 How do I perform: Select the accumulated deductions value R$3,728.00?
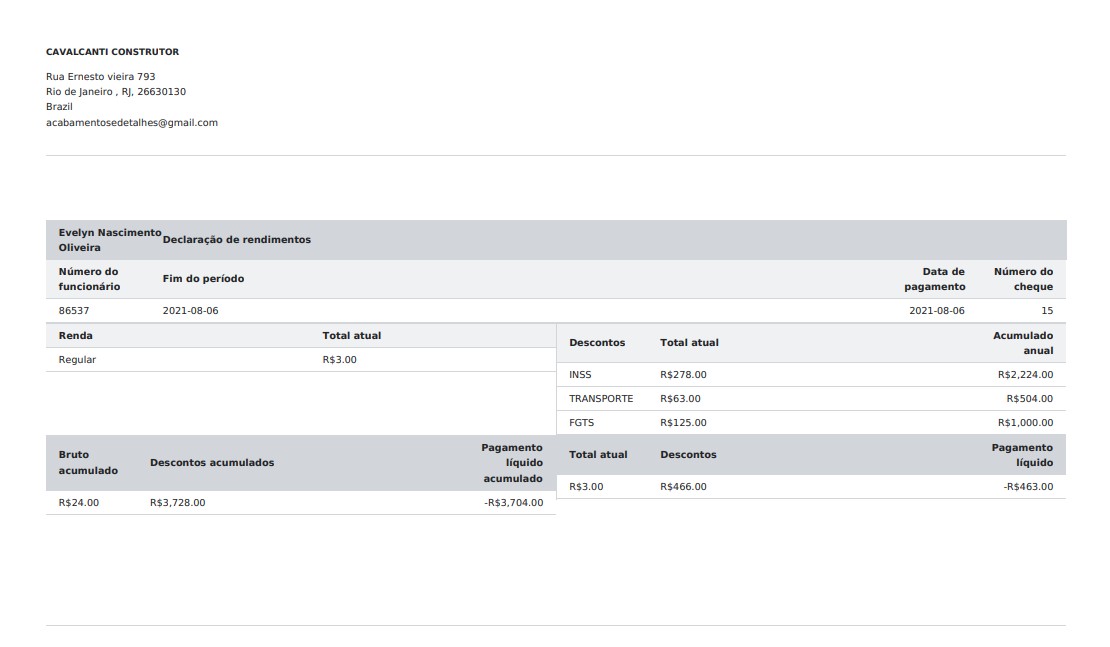pyautogui.click(x=177, y=503)
